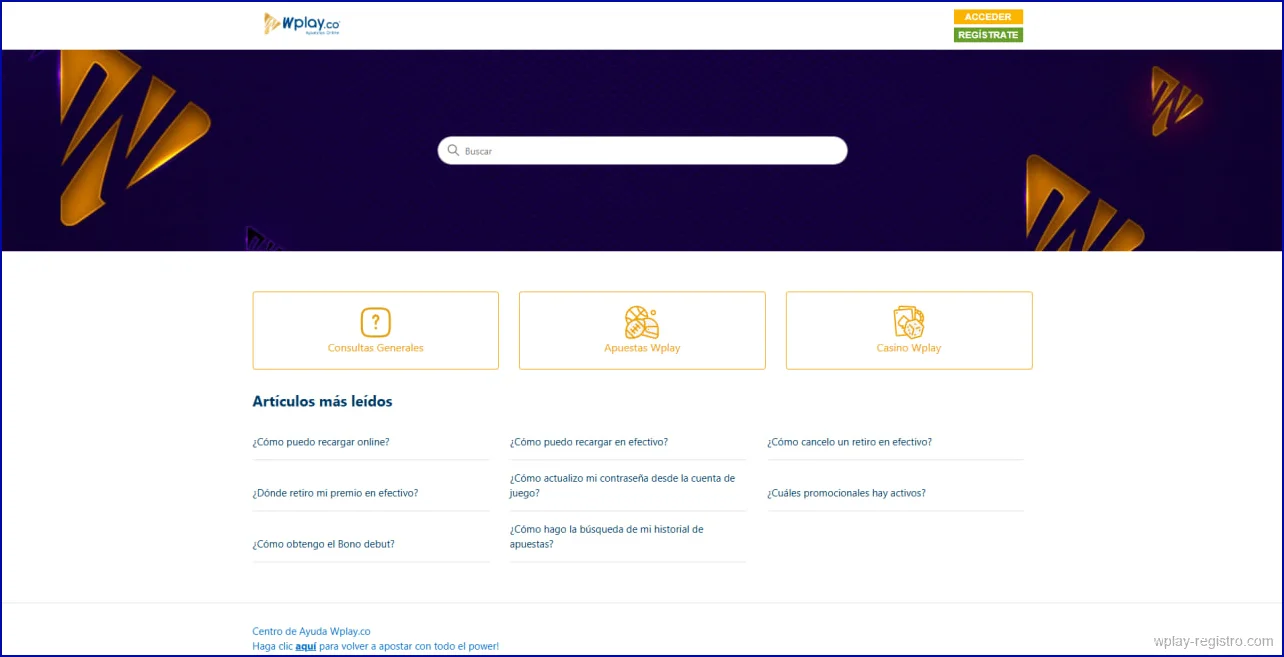This screenshot has height=657, width=1284.
Task: Open article about historial de apuestas search
Action: (606, 537)
